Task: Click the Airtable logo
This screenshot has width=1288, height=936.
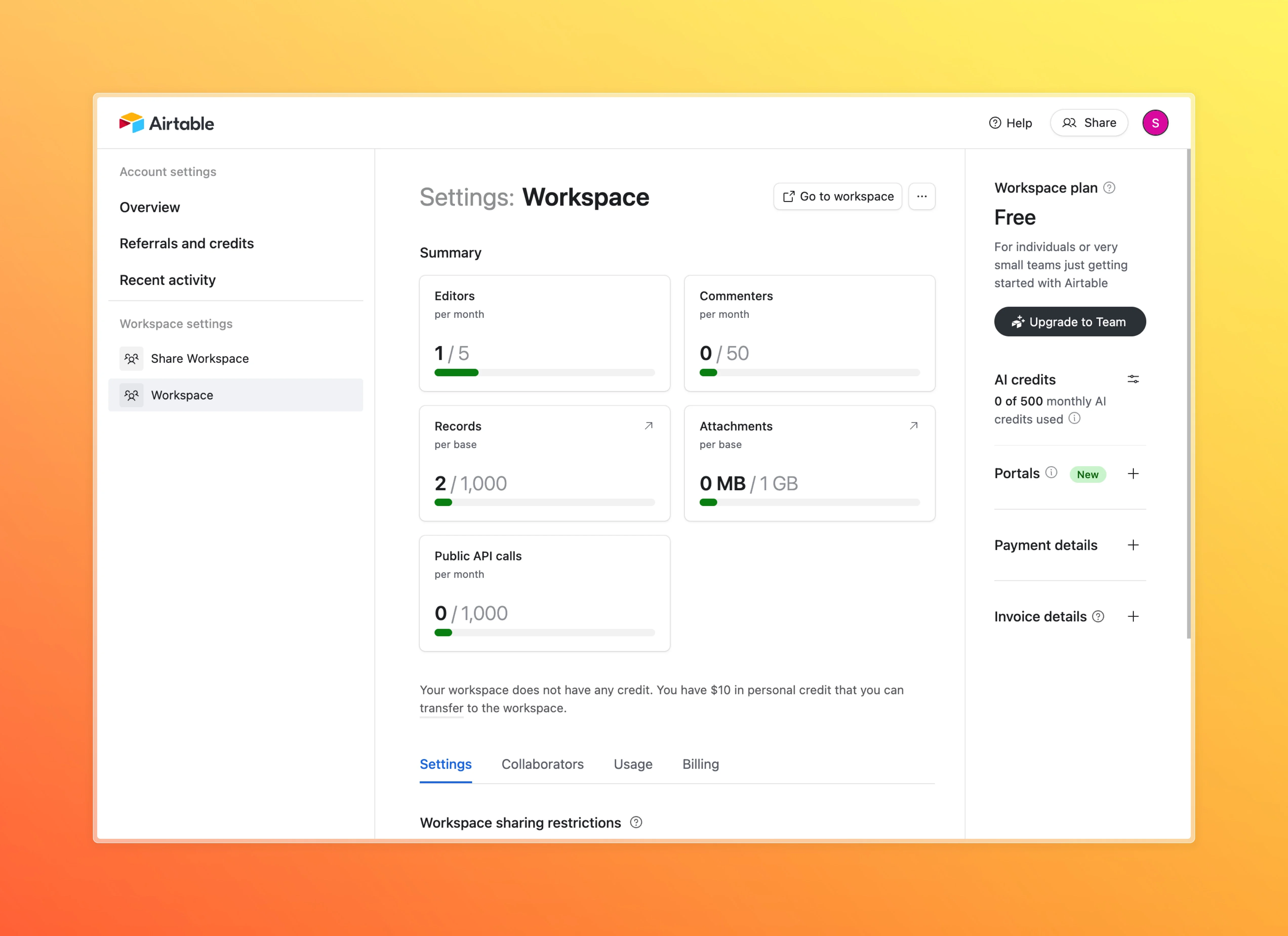Action: [x=166, y=123]
